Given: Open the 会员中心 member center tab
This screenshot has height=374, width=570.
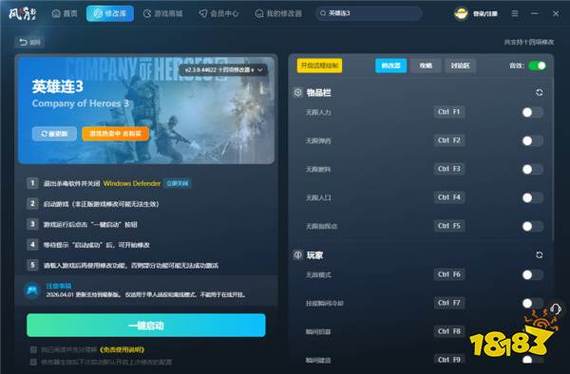Looking at the screenshot, I should 218,14.
